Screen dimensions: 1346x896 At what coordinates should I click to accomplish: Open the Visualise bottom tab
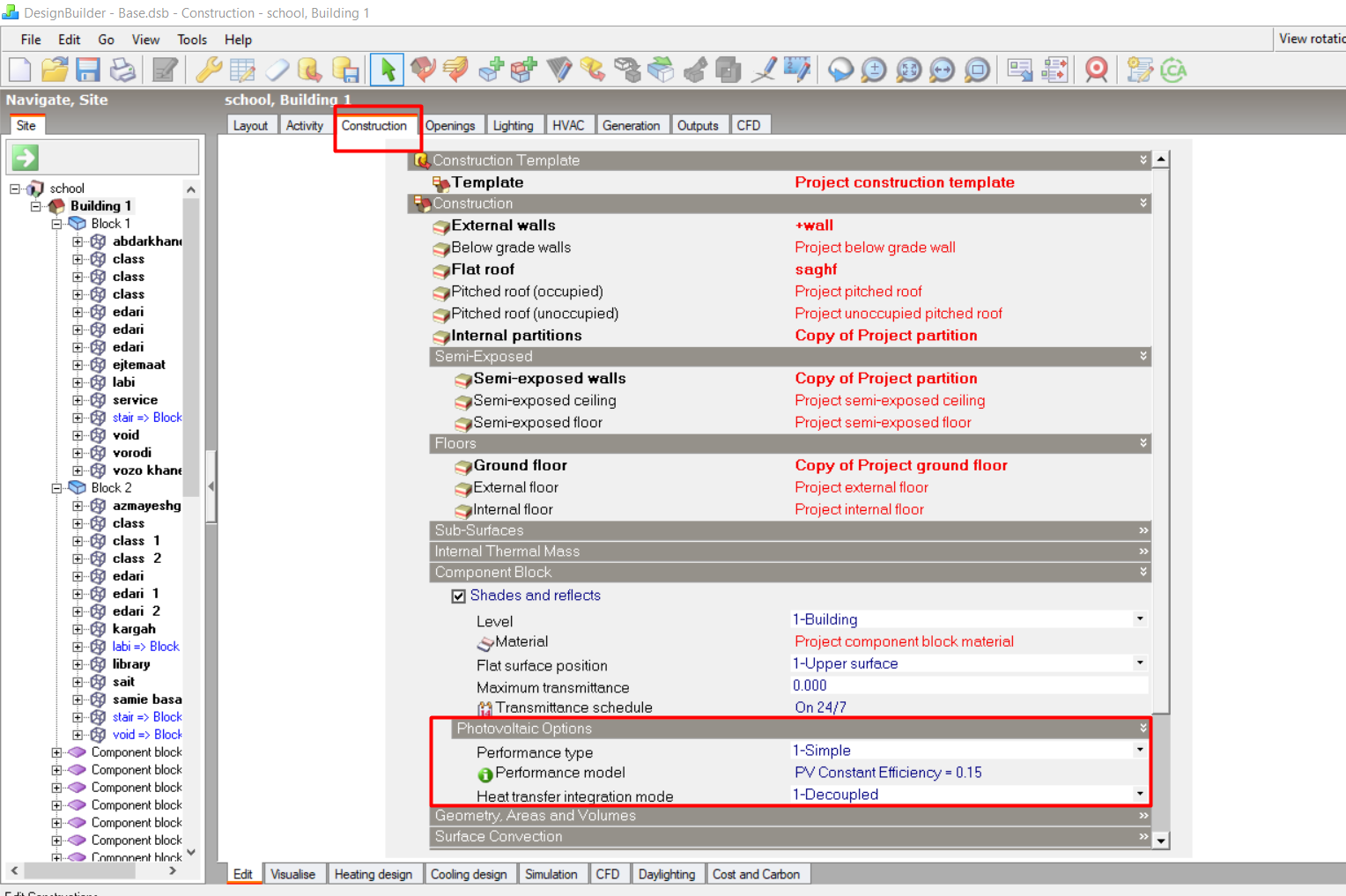(x=293, y=874)
